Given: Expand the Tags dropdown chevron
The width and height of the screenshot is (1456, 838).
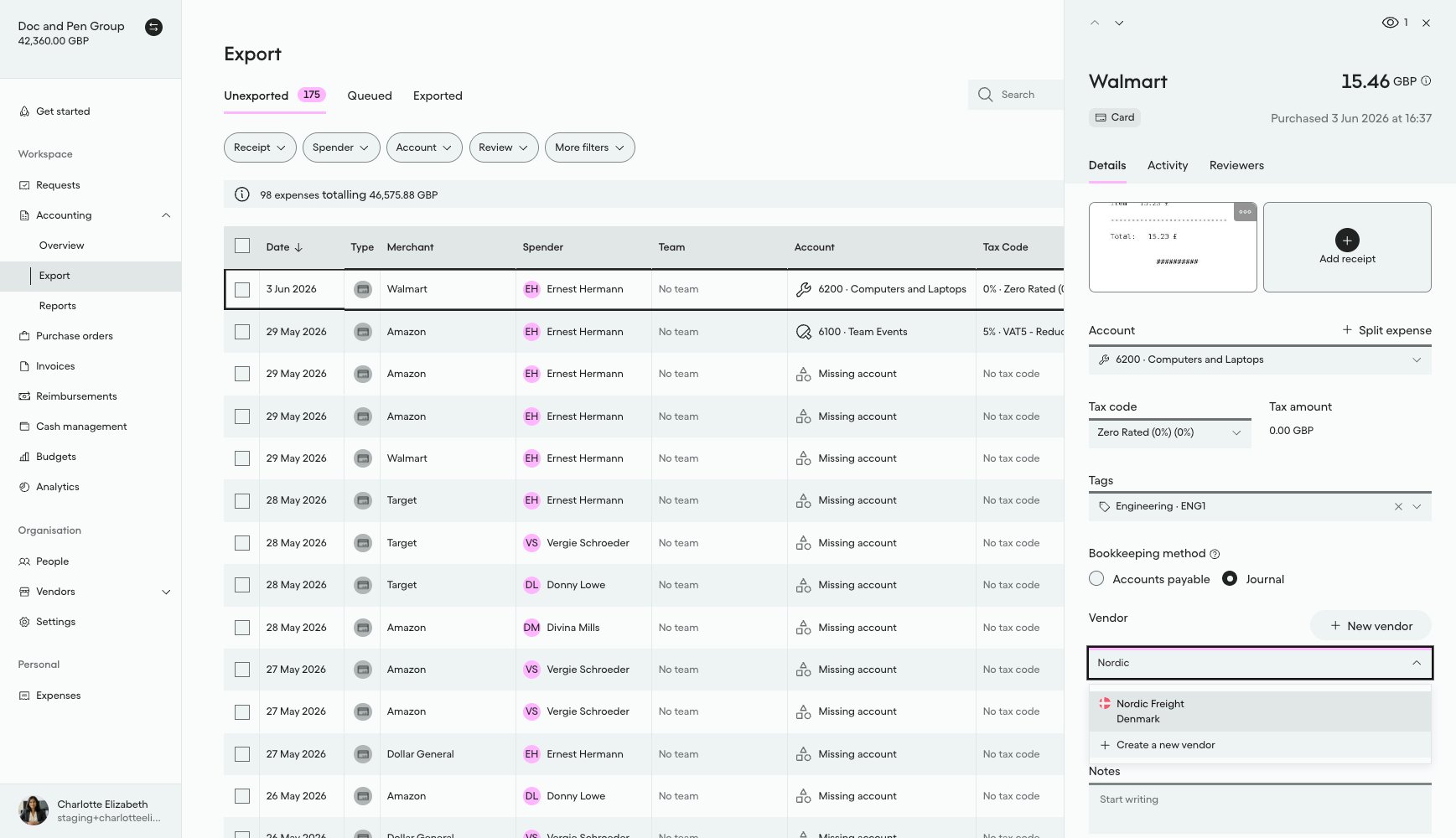Looking at the screenshot, I should pyautogui.click(x=1417, y=506).
